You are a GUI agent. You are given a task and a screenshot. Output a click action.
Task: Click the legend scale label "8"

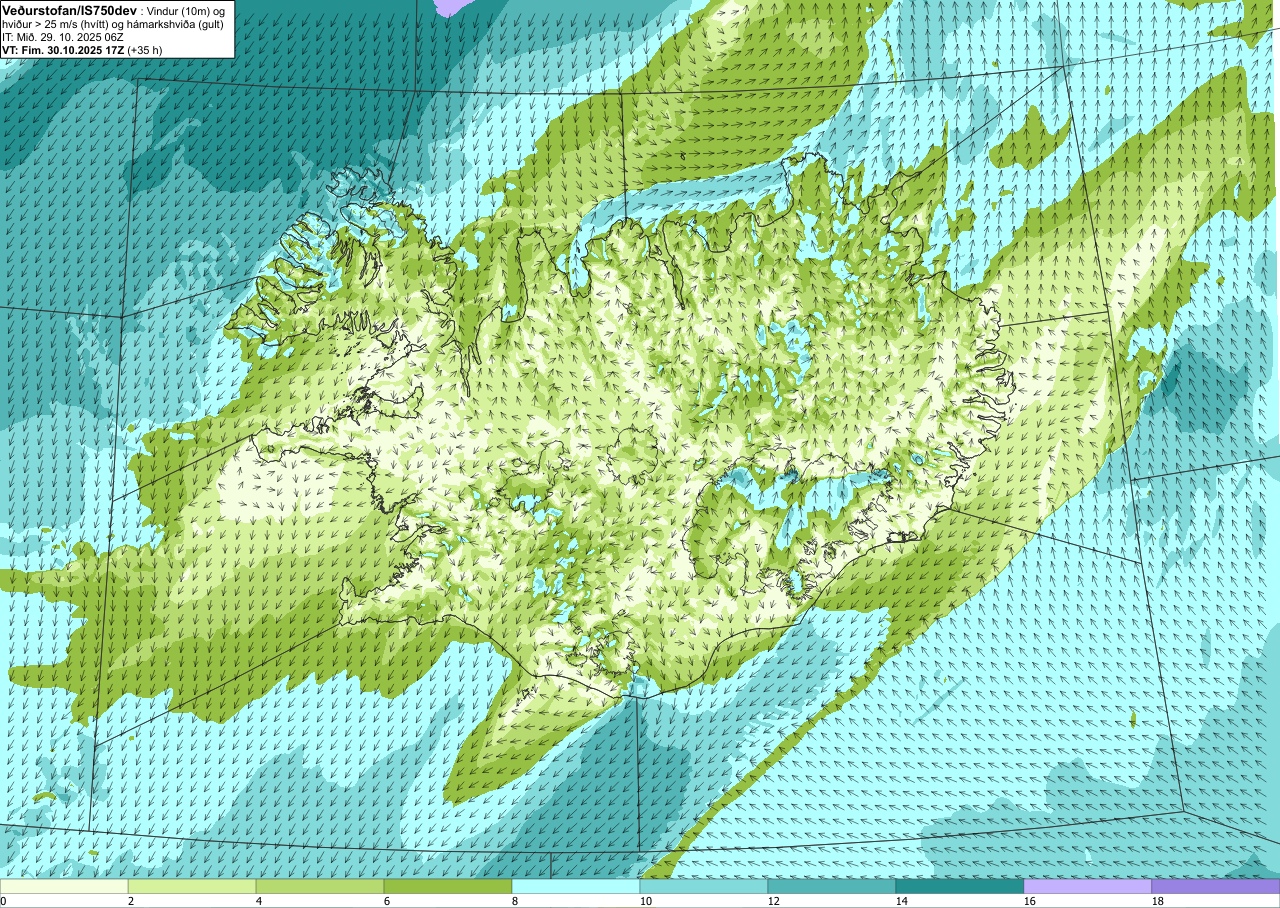(x=515, y=901)
